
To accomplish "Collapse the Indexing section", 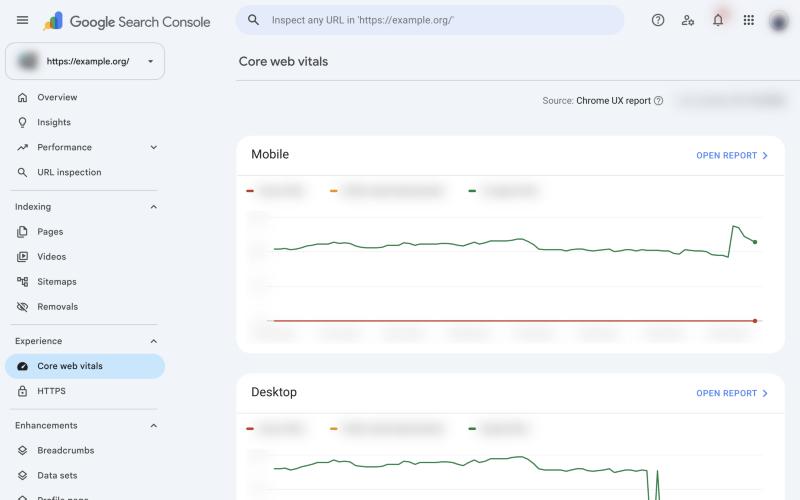I will pos(154,207).
